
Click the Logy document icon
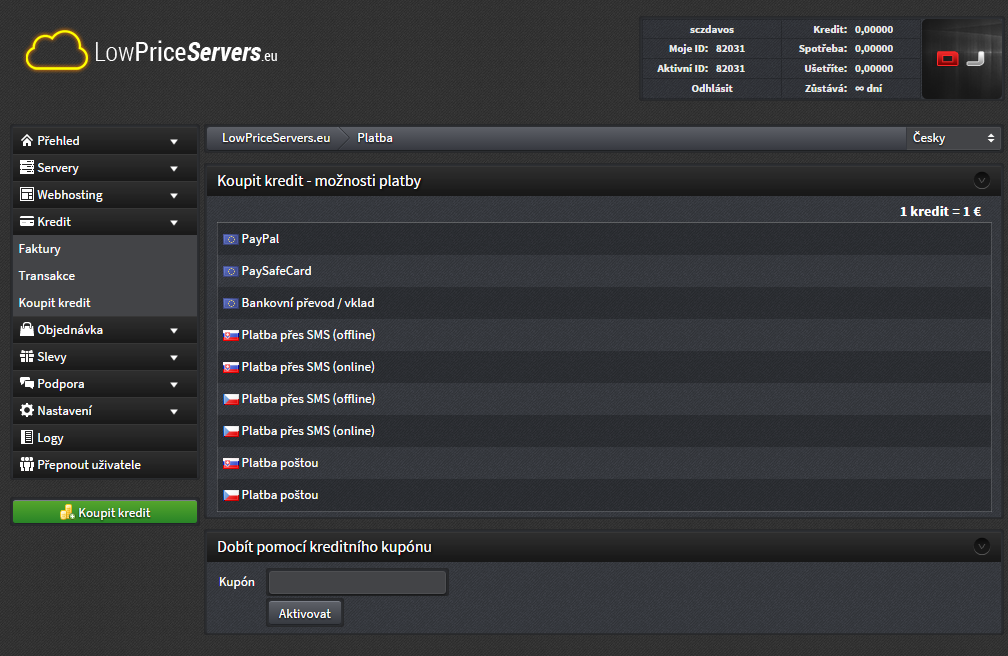pyautogui.click(x=25, y=437)
